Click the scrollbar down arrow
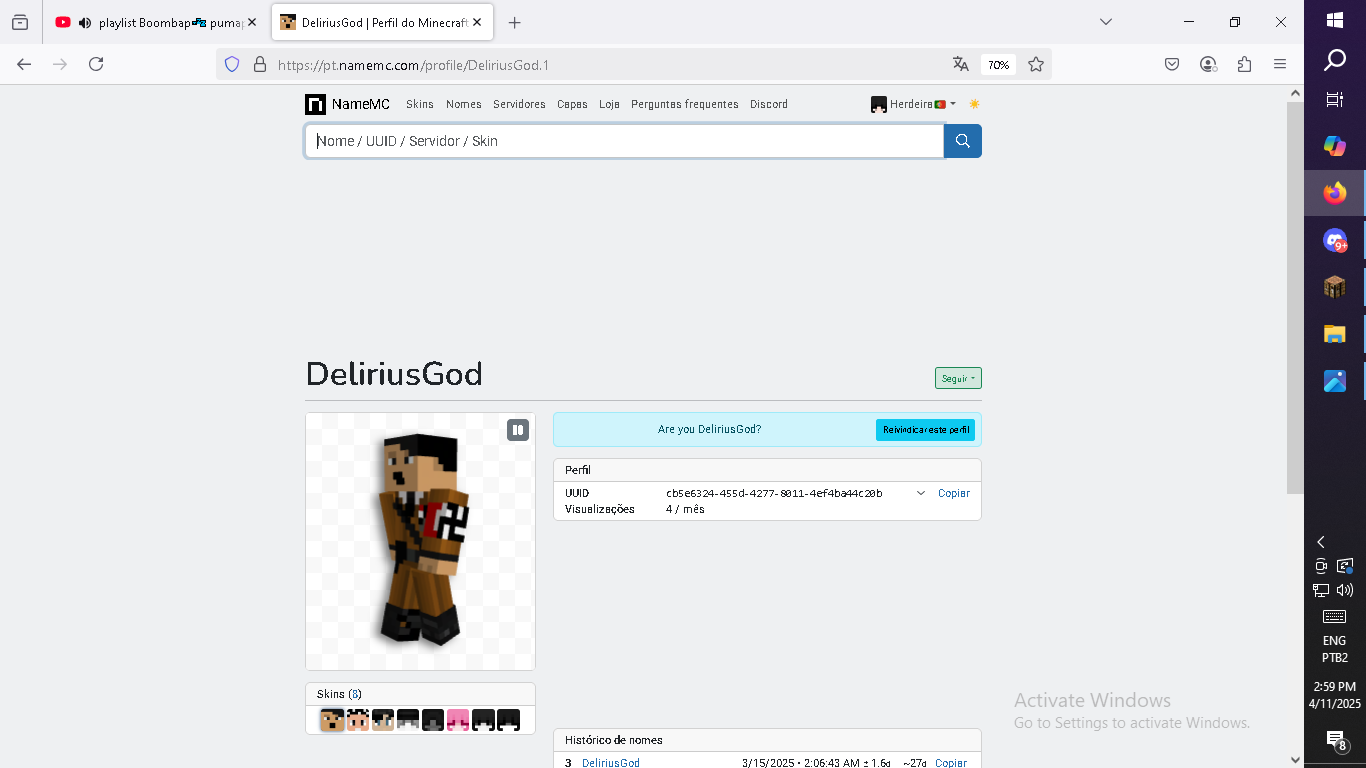 pyautogui.click(x=1295, y=759)
